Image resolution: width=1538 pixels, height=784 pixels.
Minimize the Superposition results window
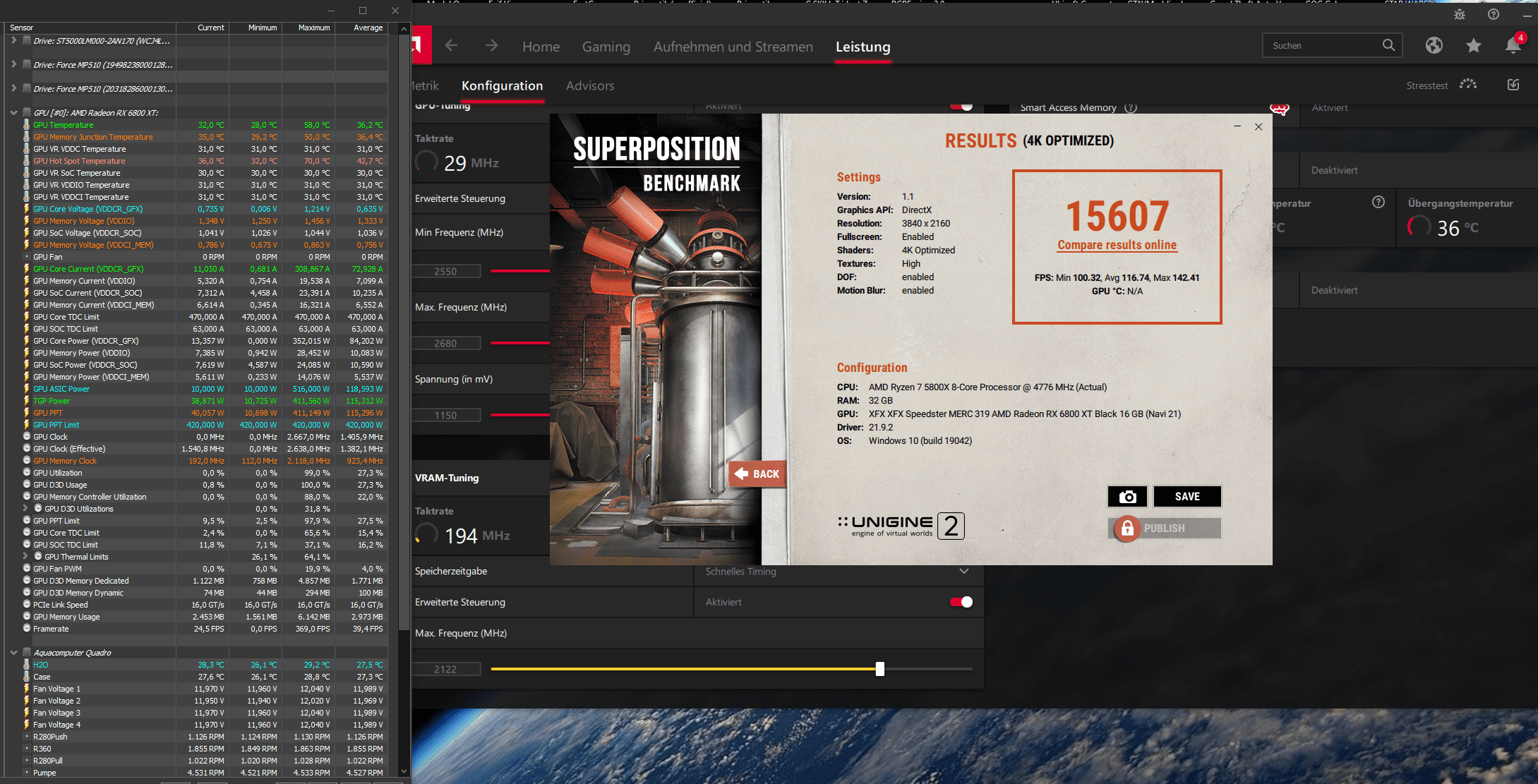click(1237, 127)
